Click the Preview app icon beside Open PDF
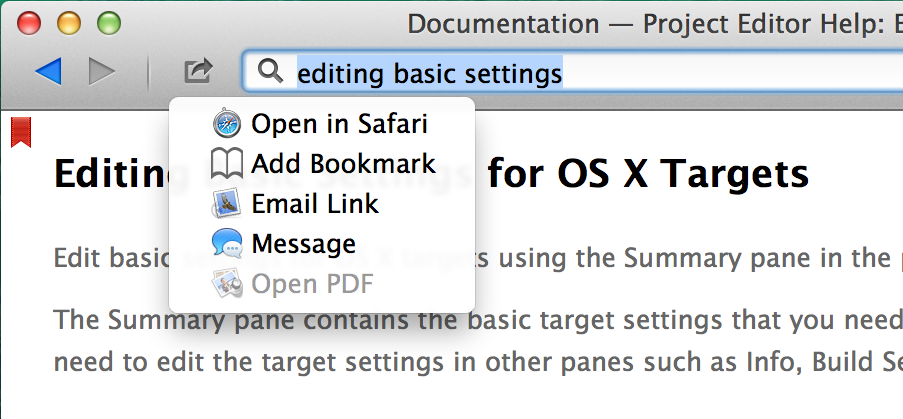The width and height of the screenshot is (903, 419). (227, 283)
